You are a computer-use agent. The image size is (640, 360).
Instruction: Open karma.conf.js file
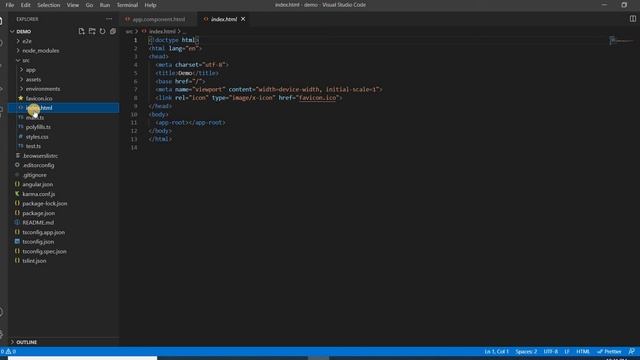pos(39,194)
